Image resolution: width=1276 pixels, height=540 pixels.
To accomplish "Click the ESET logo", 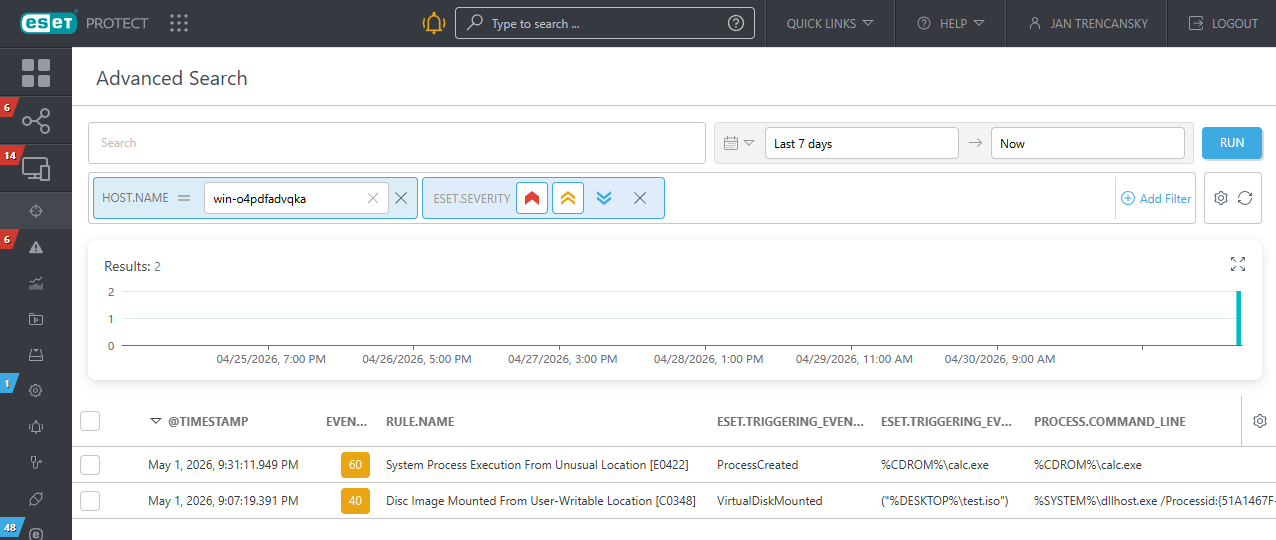I will [50, 23].
